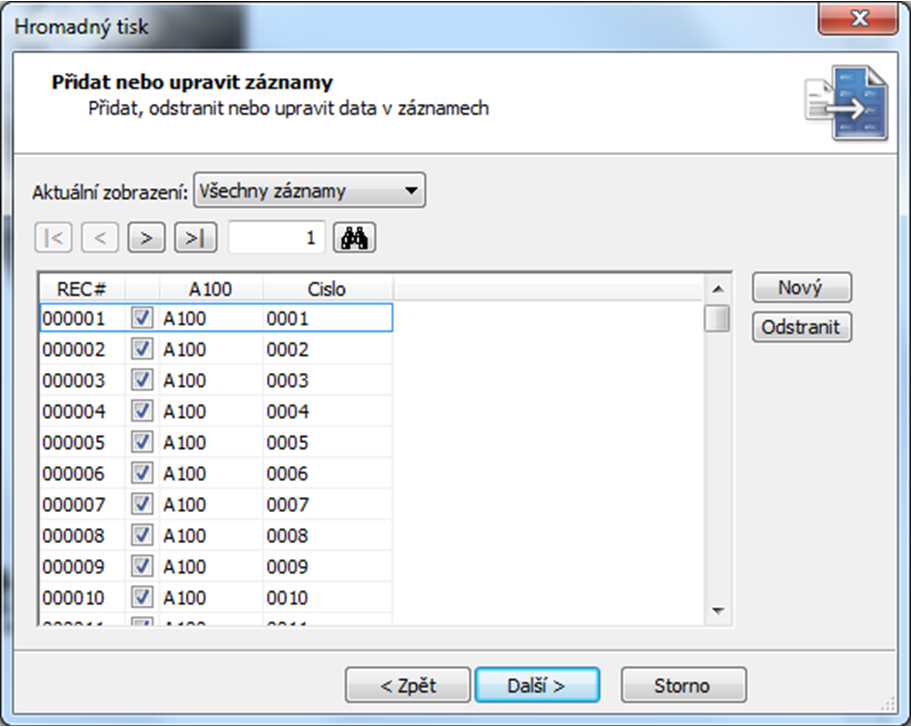This screenshot has width=911, height=727.
Task: Click the Odstranit button
Action: pos(802,327)
